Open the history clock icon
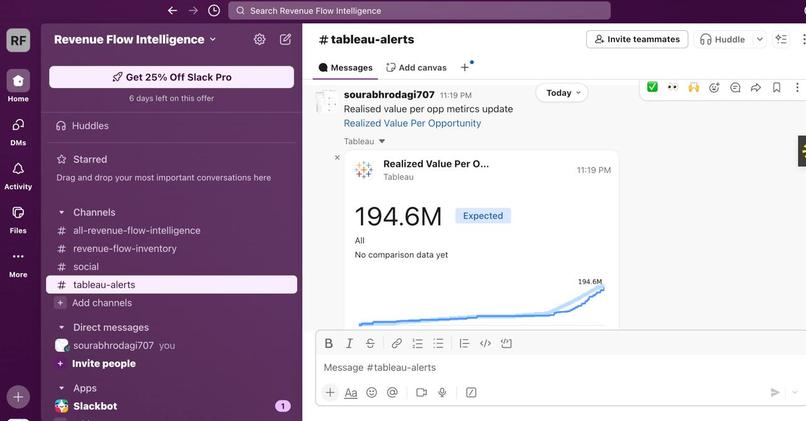 [214, 10]
